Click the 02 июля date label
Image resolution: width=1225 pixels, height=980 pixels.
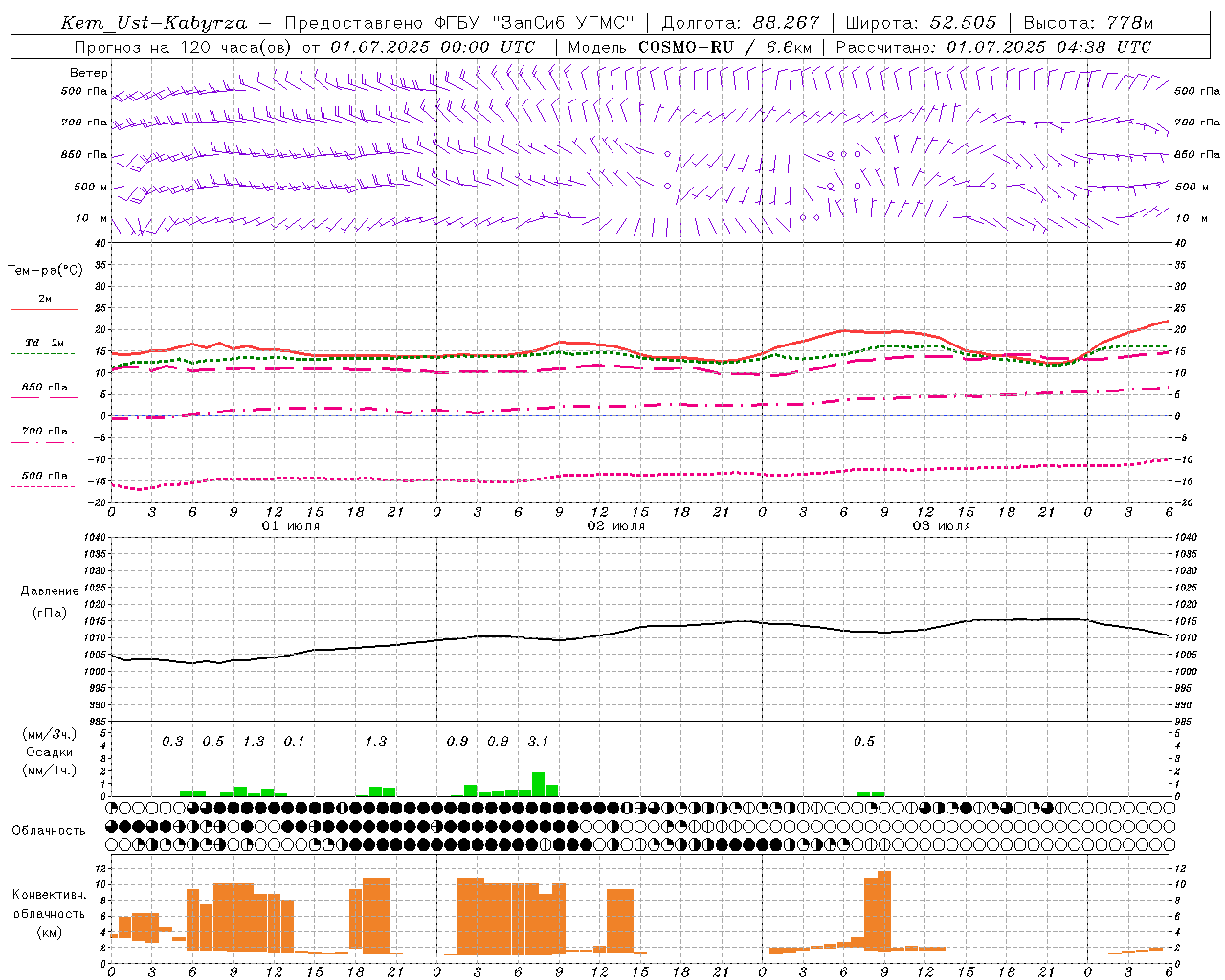tap(616, 526)
